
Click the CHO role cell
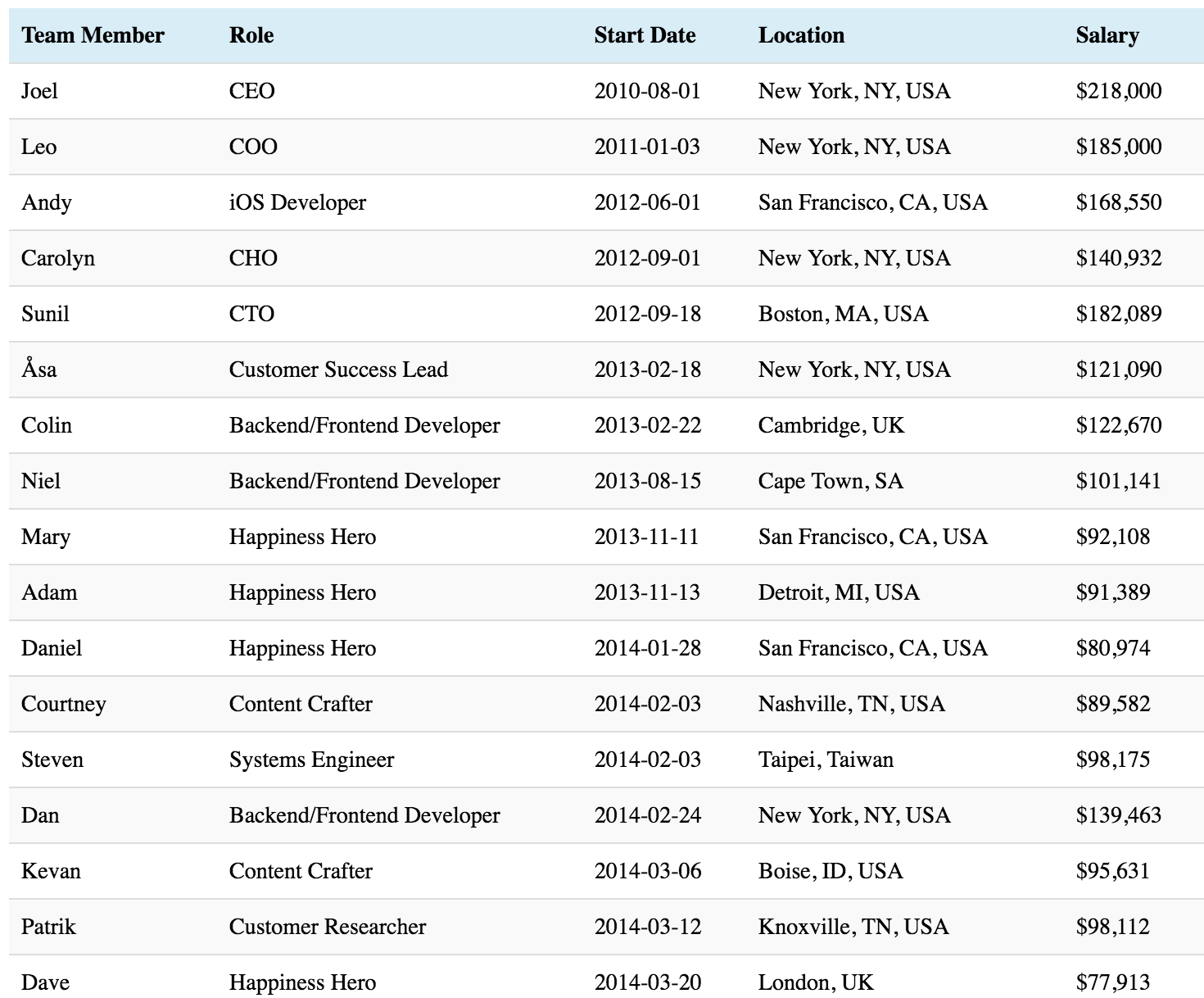(253, 258)
